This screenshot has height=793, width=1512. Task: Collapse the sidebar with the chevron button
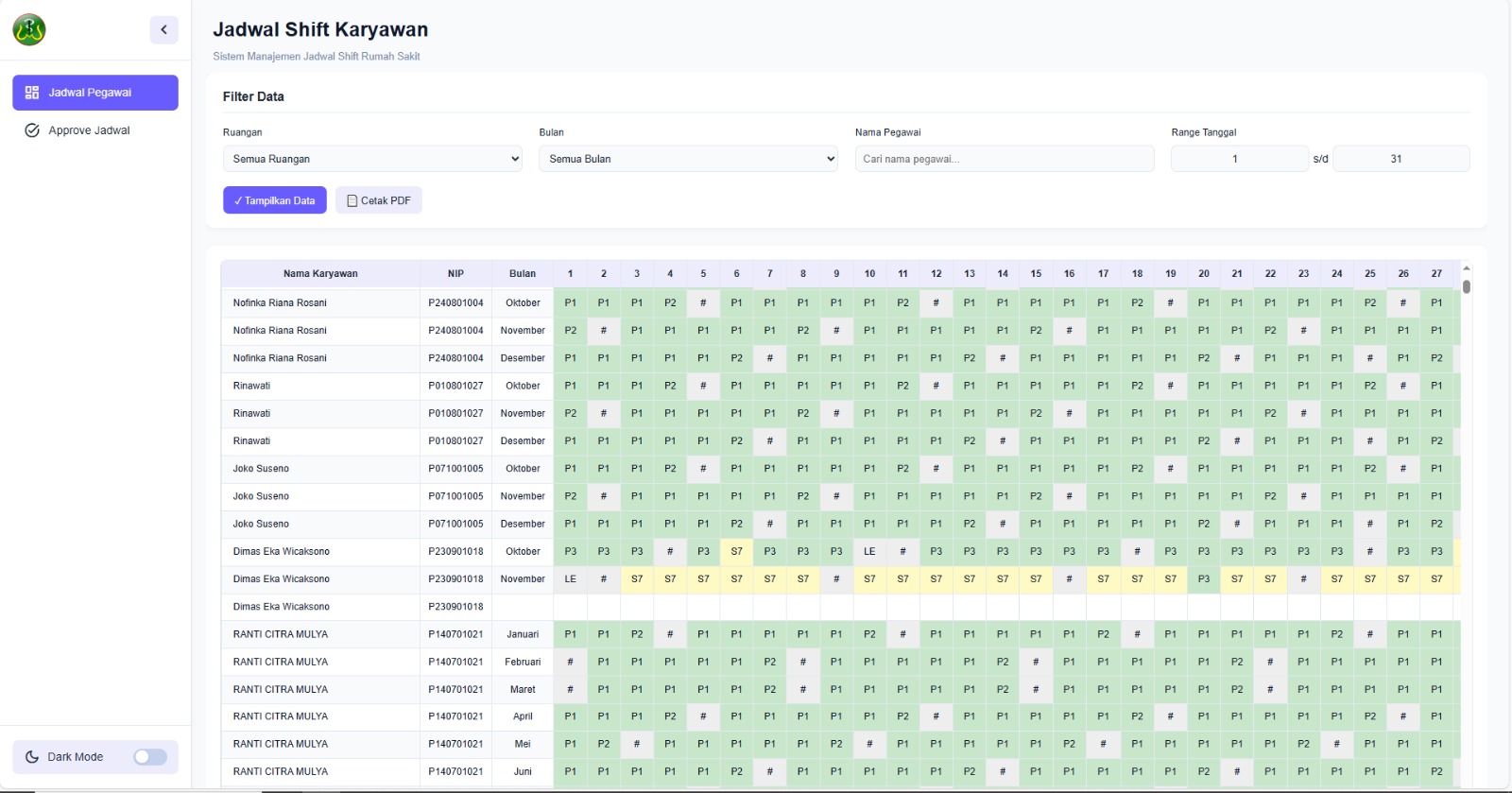[163, 30]
